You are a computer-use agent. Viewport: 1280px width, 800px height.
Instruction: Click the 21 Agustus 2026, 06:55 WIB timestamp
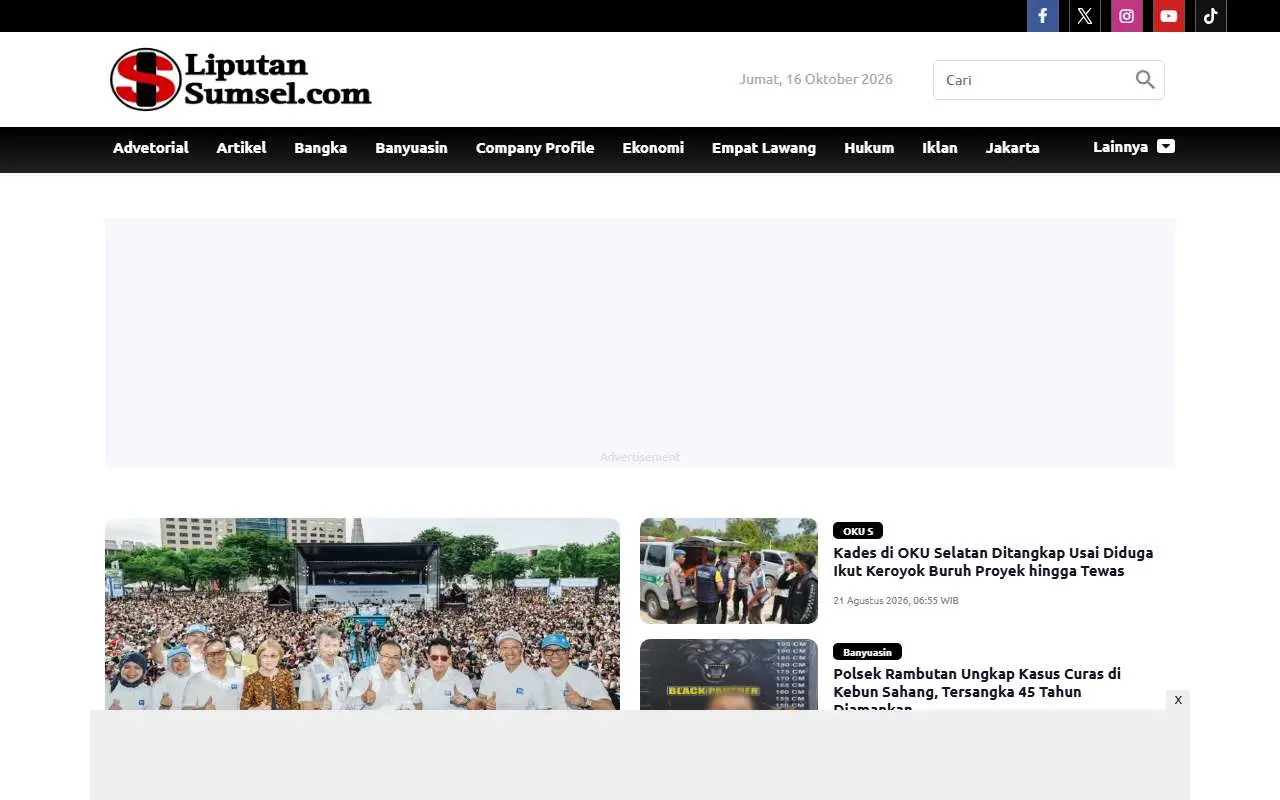pos(896,601)
